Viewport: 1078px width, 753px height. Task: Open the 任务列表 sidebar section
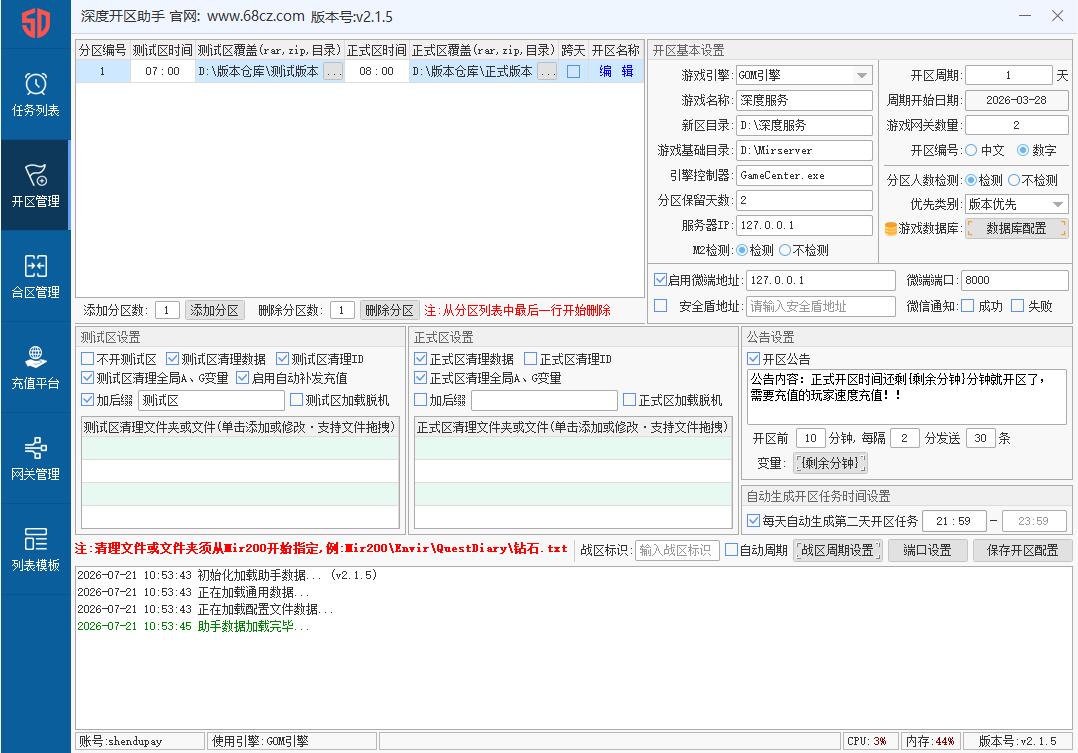[35, 94]
